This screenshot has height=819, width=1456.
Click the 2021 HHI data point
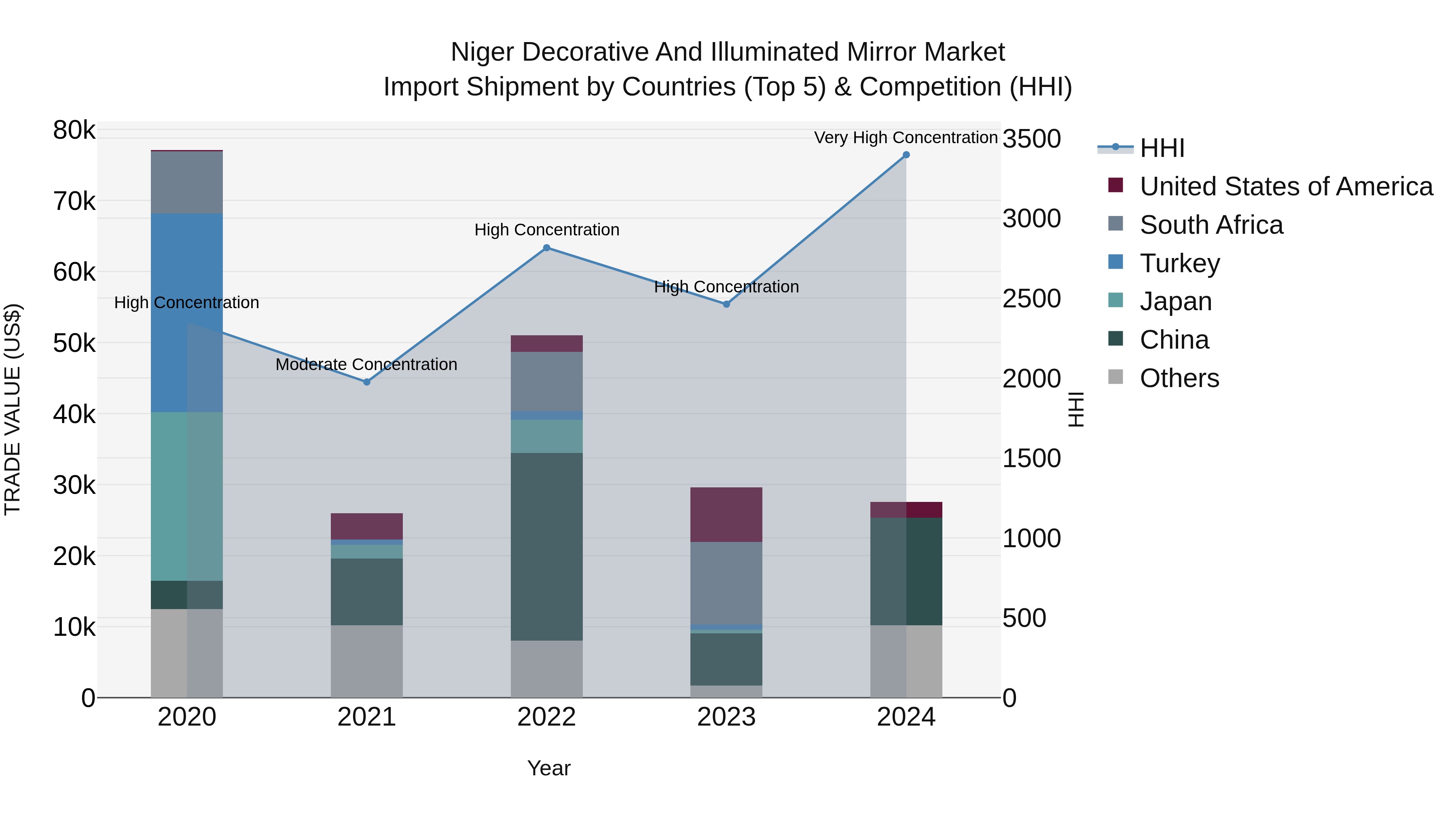pyautogui.click(x=367, y=382)
